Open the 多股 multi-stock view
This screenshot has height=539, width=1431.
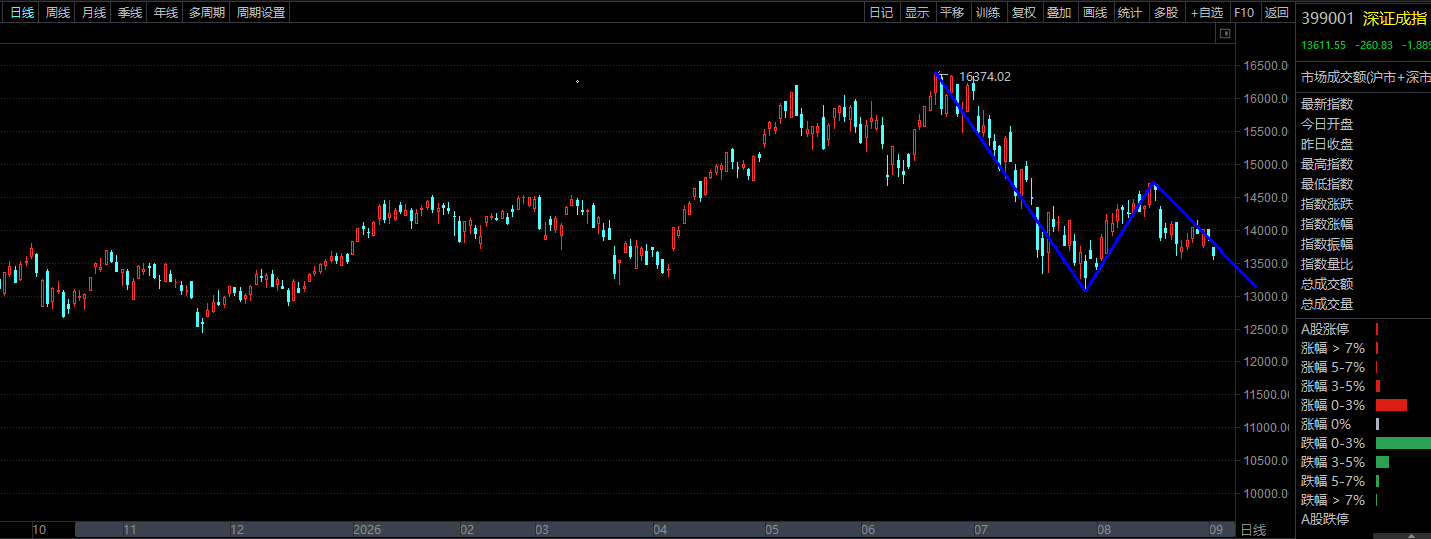[1166, 13]
